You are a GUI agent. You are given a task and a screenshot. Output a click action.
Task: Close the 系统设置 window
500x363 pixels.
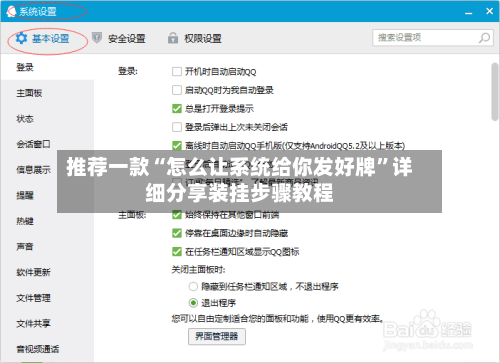[489, 11]
